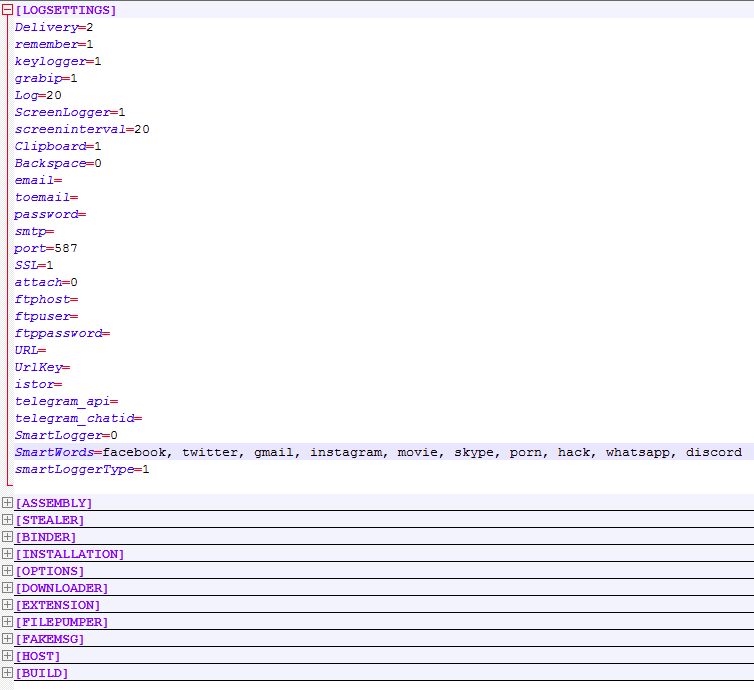Click the smartLoggerType=1 line

(82, 469)
